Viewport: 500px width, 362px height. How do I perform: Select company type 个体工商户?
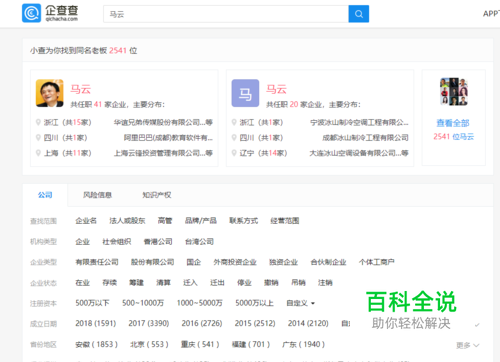(x=377, y=262)
